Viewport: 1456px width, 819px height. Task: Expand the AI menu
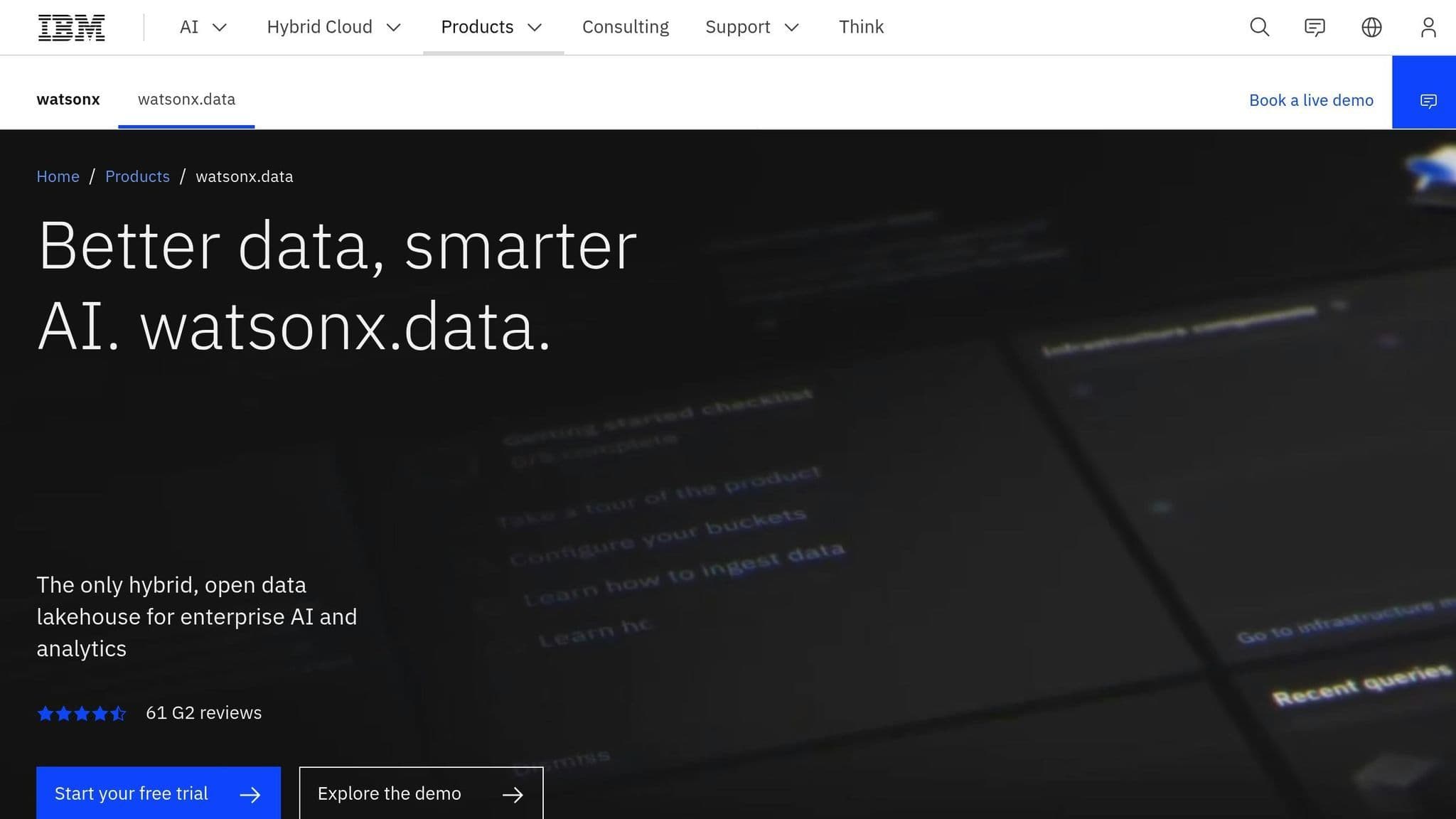(203, 27)
